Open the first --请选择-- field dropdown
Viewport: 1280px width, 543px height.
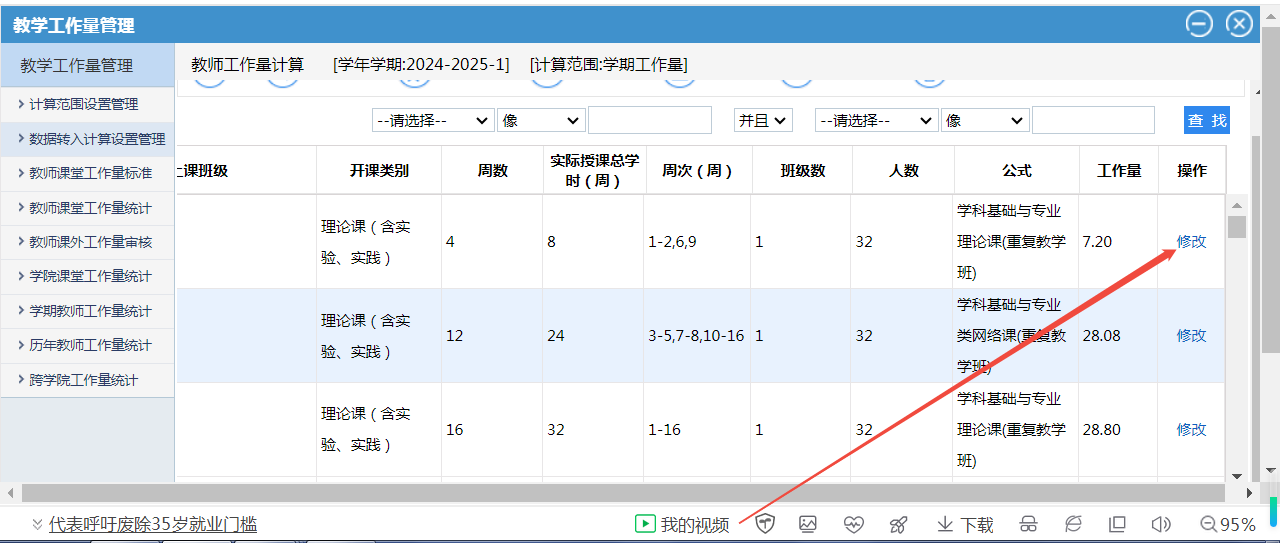click(x=433, y=120)
